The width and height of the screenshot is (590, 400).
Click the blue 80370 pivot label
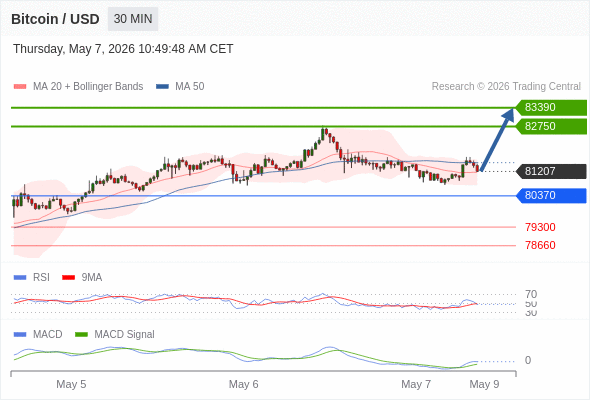click(551, 195)
